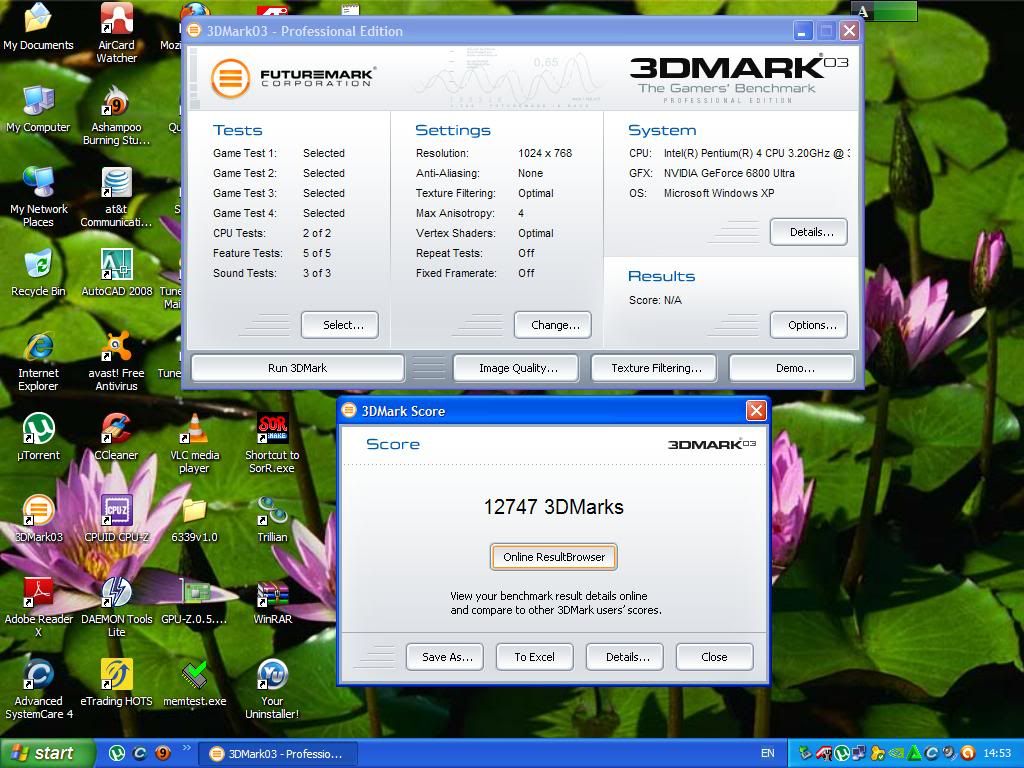The width and height of the screenshot is (1024, 768).
Task: Select the 6339v1.0 folder on the desktop
Action: tap(194, 519)
